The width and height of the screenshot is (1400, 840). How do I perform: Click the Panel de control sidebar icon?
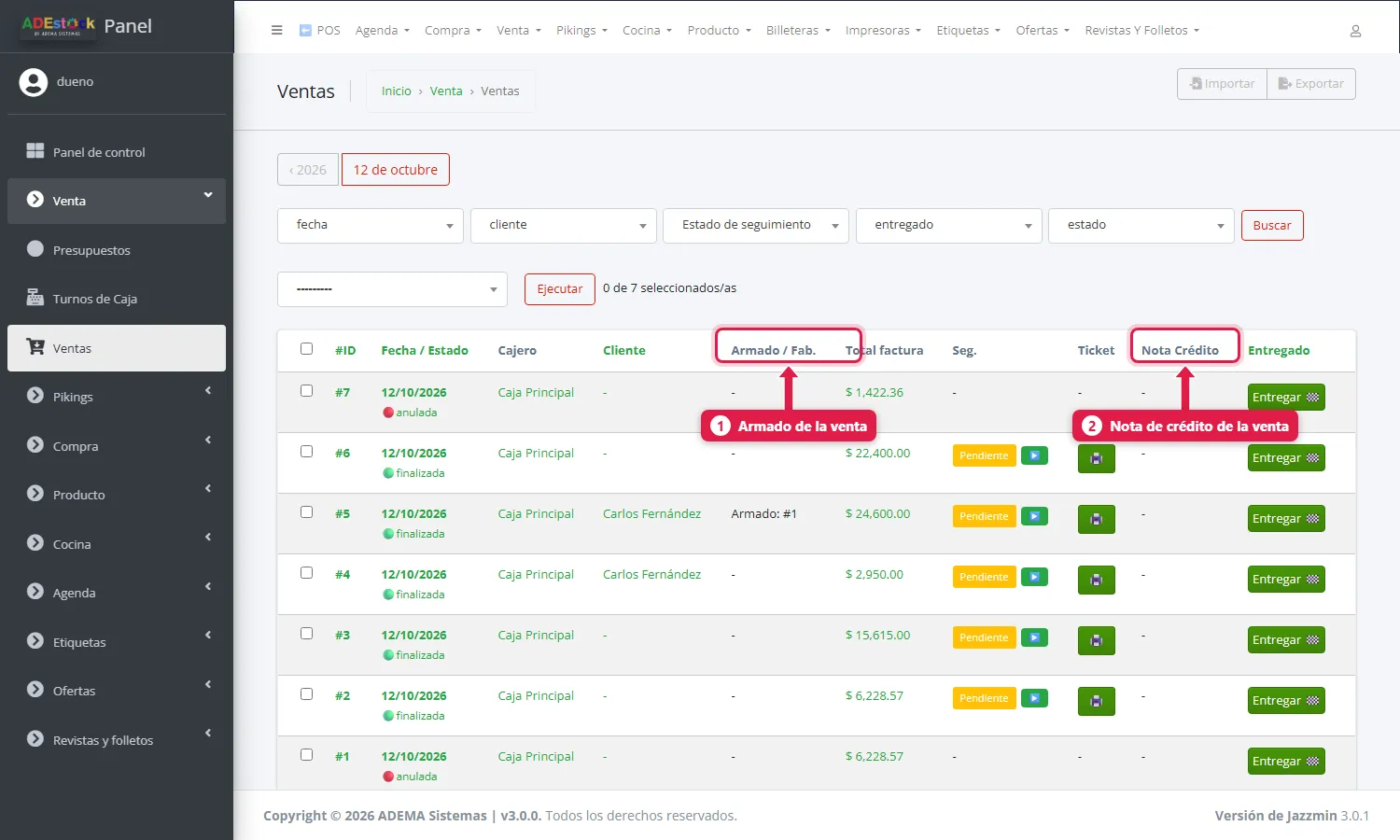click(x=35, y=151)
